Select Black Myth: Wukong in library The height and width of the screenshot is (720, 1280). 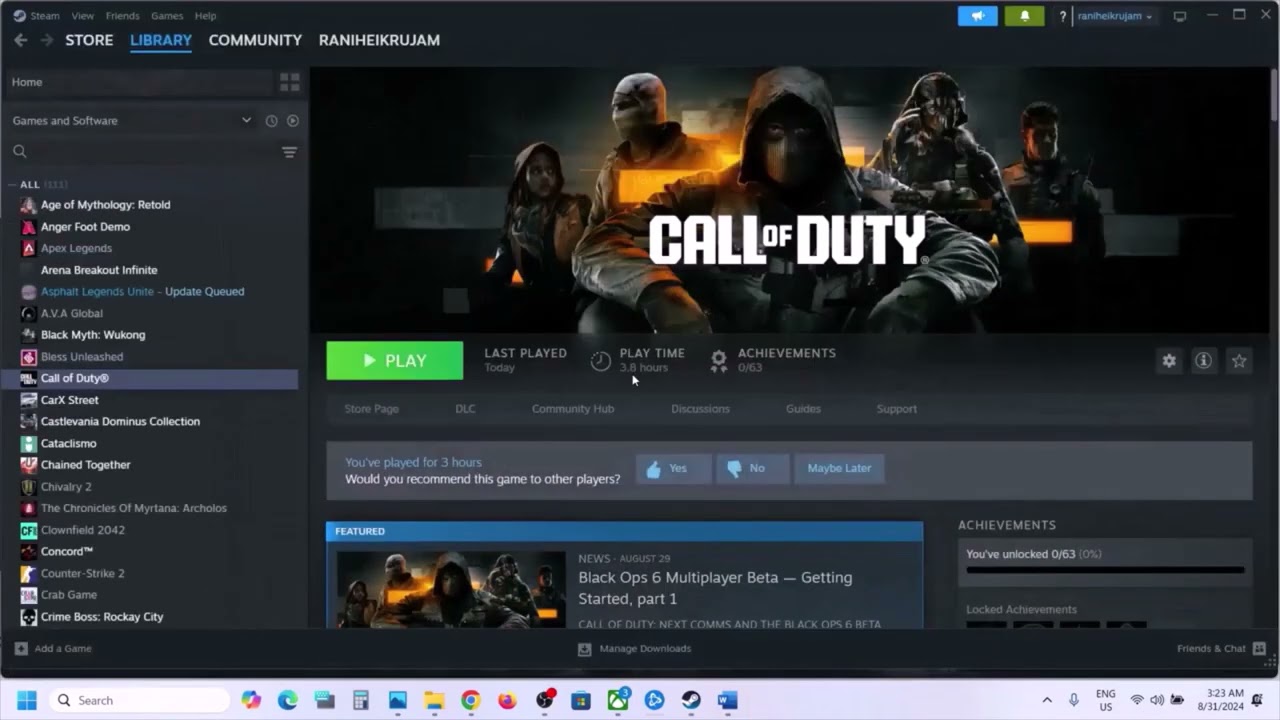pyautogui.click(x=93, y=335)
